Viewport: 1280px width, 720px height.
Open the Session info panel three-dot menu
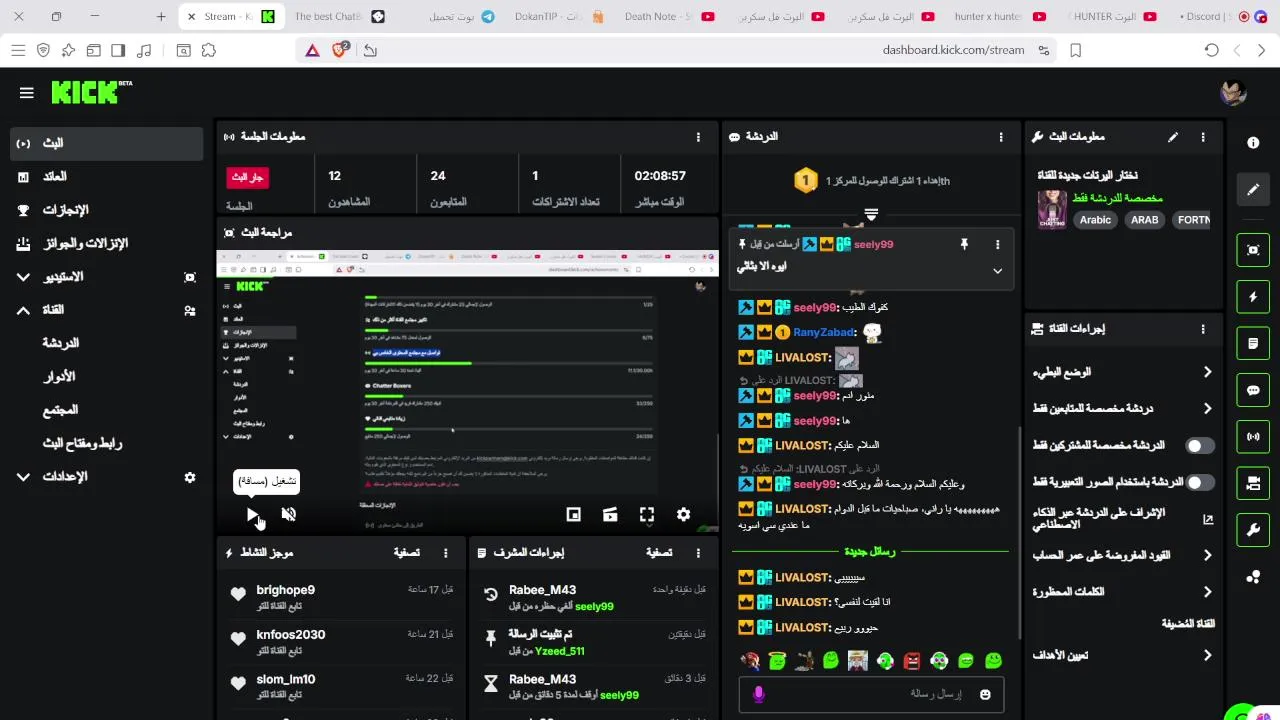(x=698, y=137)
